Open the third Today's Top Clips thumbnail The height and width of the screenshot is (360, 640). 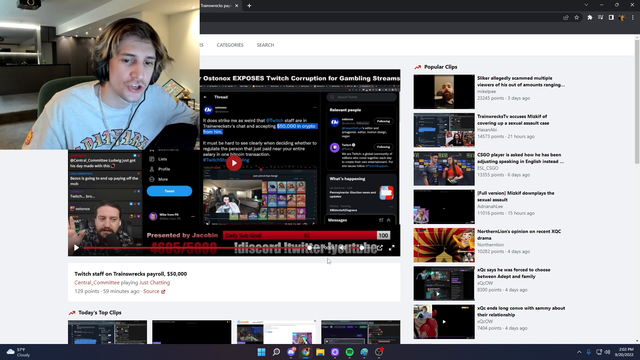coord(276,332)
